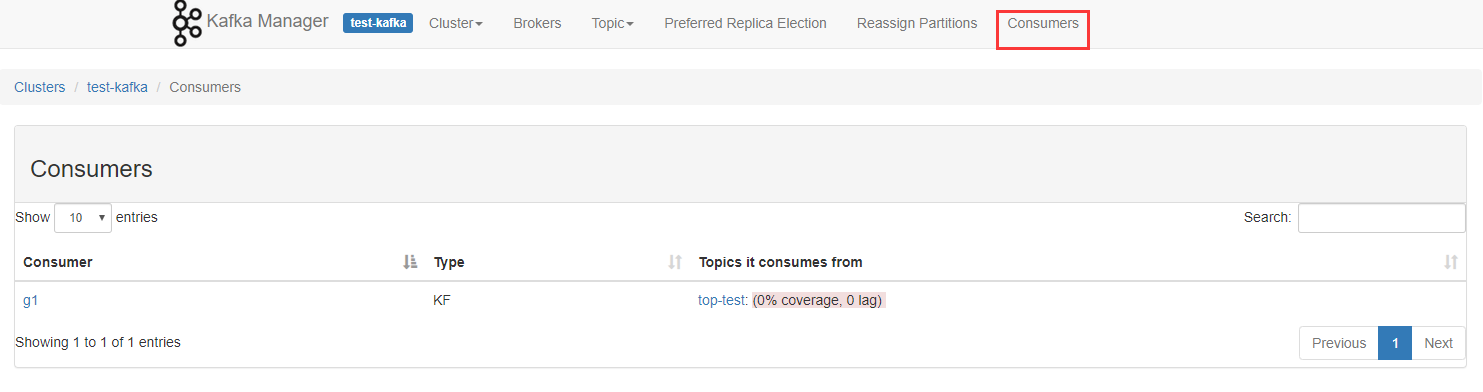Select the Consumers nav tab
Image resolution: width=1483 pixels, height=392 pixels.
tap(1043, 23)
